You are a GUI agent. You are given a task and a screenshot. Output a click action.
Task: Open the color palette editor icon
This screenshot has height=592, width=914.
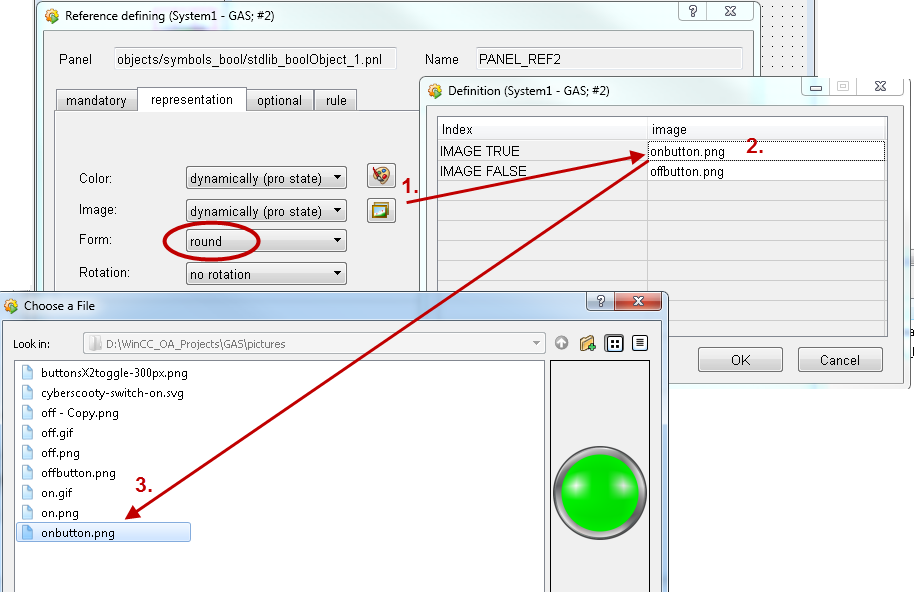(381, 175)
